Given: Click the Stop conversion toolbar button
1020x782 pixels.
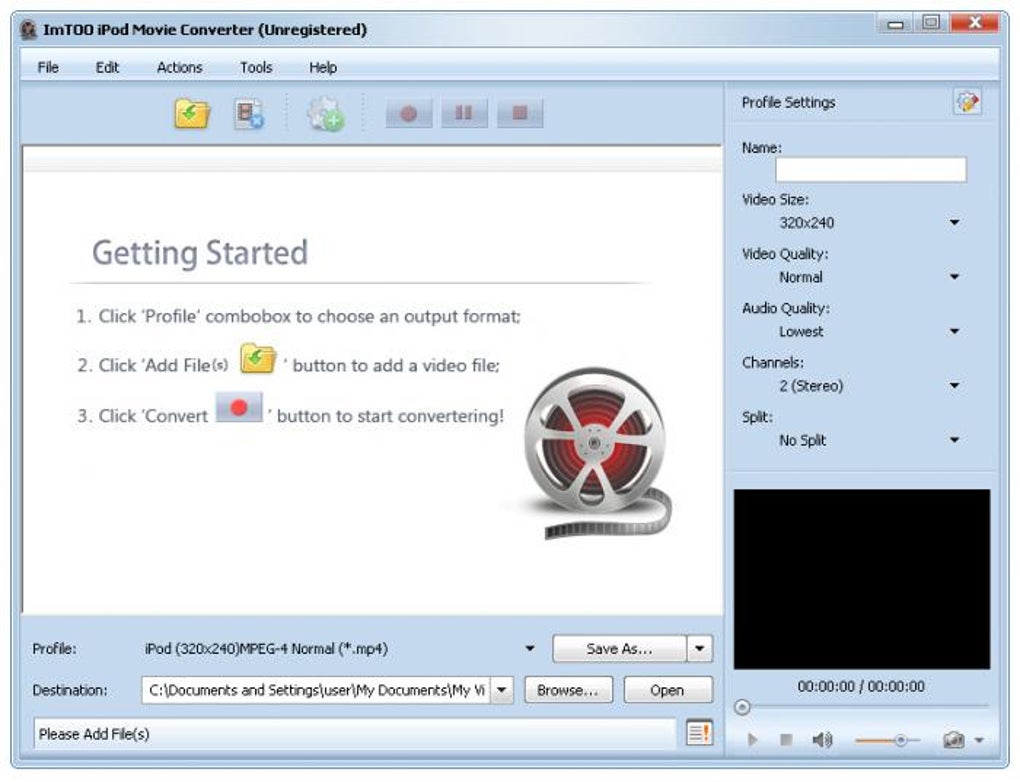Looking at the screenshot, I should (520, 114).
